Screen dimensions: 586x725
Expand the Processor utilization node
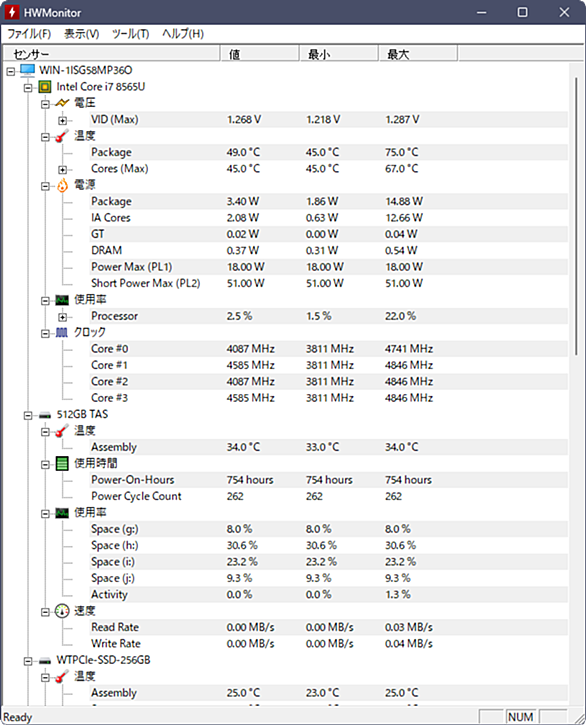[62, 317]
